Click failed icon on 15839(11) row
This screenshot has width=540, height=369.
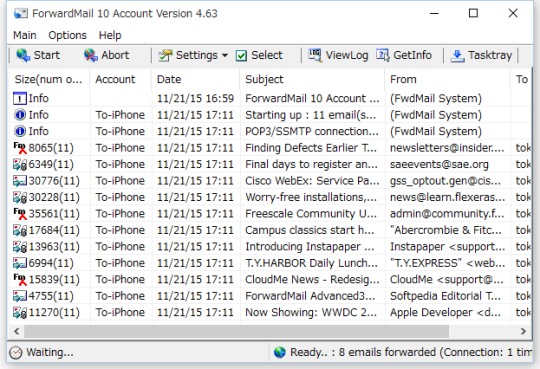20,279
